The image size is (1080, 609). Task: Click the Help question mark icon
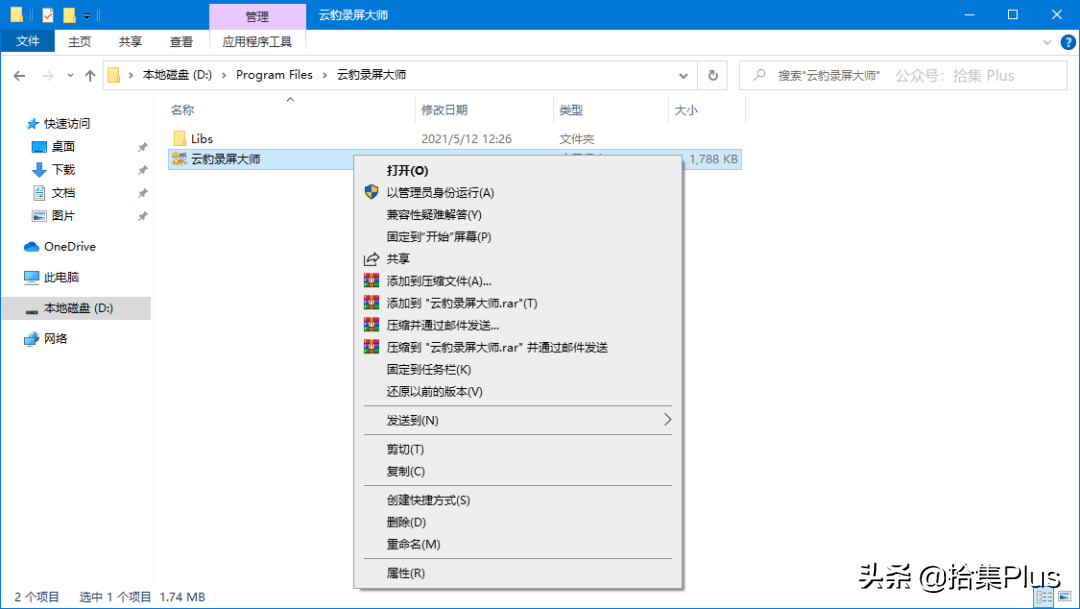click(x=1068, y=42)
